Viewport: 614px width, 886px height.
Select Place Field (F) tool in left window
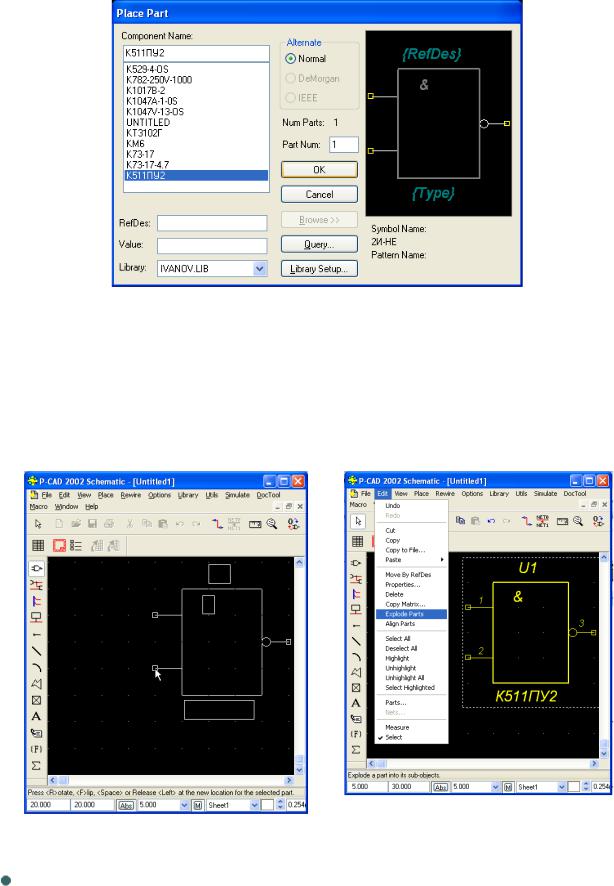point(37,749)
